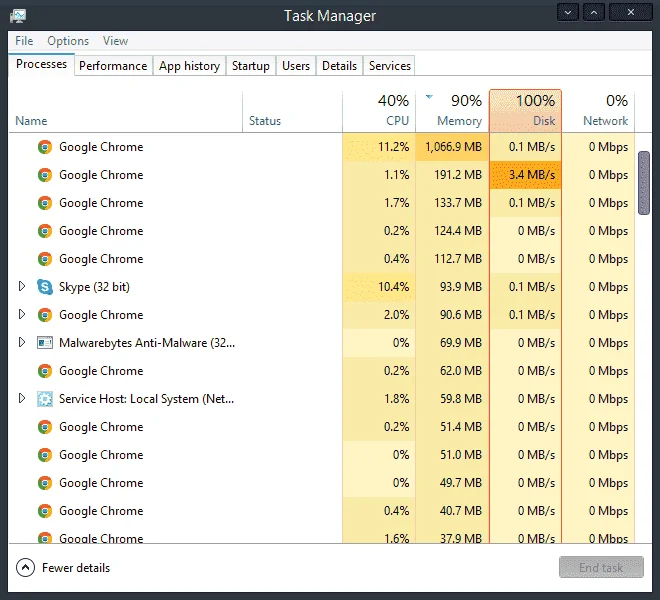Click the Fewer details circular arrow icon

25,568
